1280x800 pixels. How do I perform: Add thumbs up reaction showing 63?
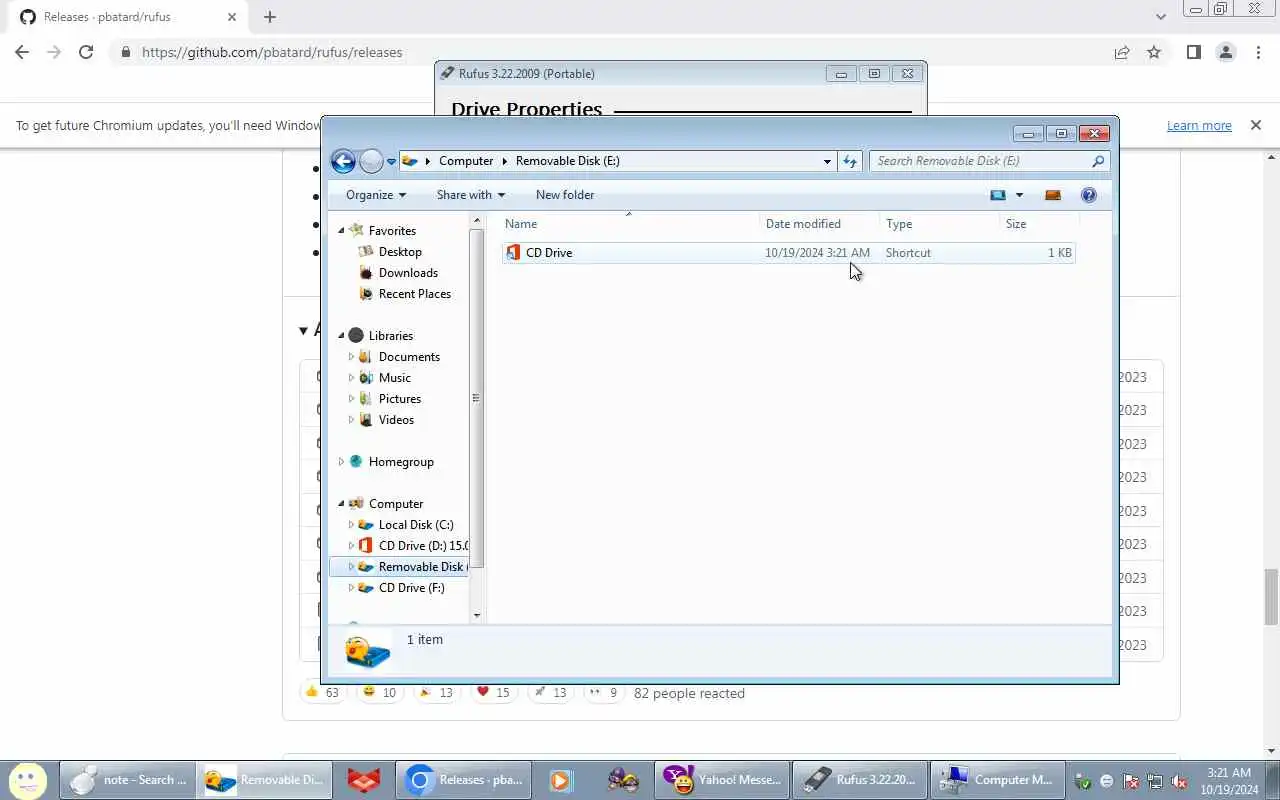[x=323, y=693]
